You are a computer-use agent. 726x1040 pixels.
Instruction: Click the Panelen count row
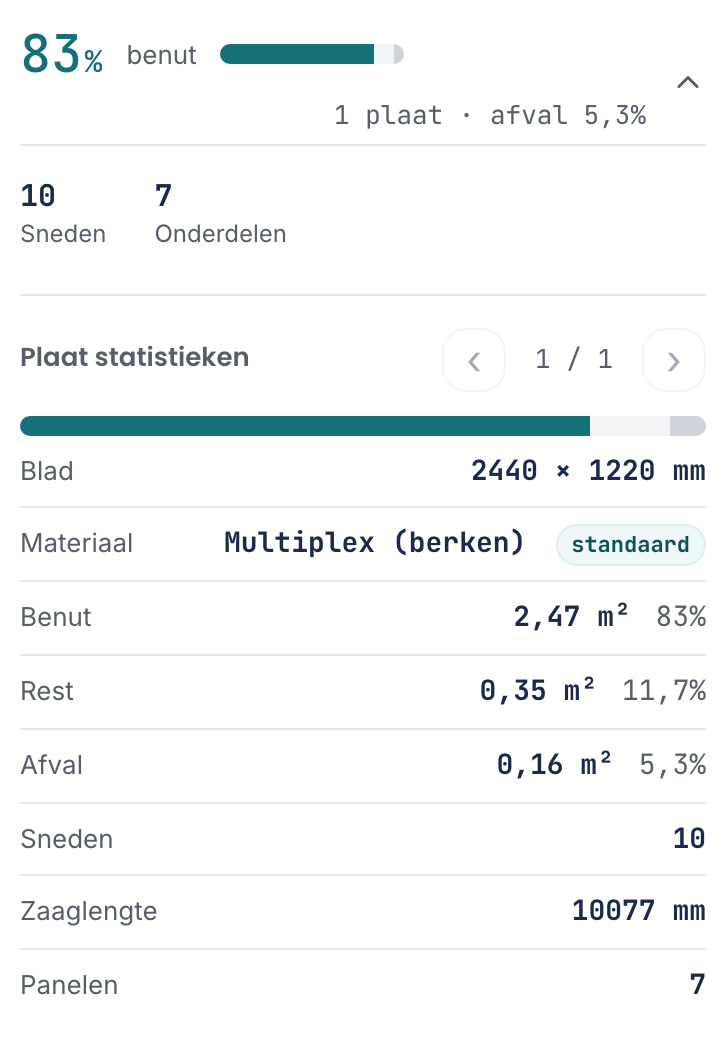(363, 985)
